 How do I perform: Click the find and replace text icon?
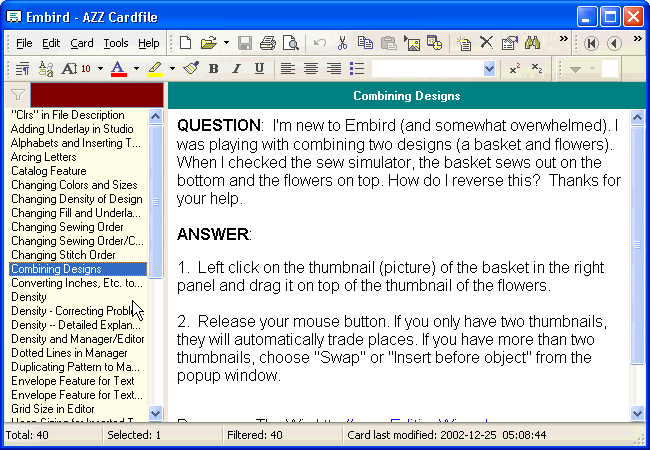pyautogui.click(x=46, y=69)
